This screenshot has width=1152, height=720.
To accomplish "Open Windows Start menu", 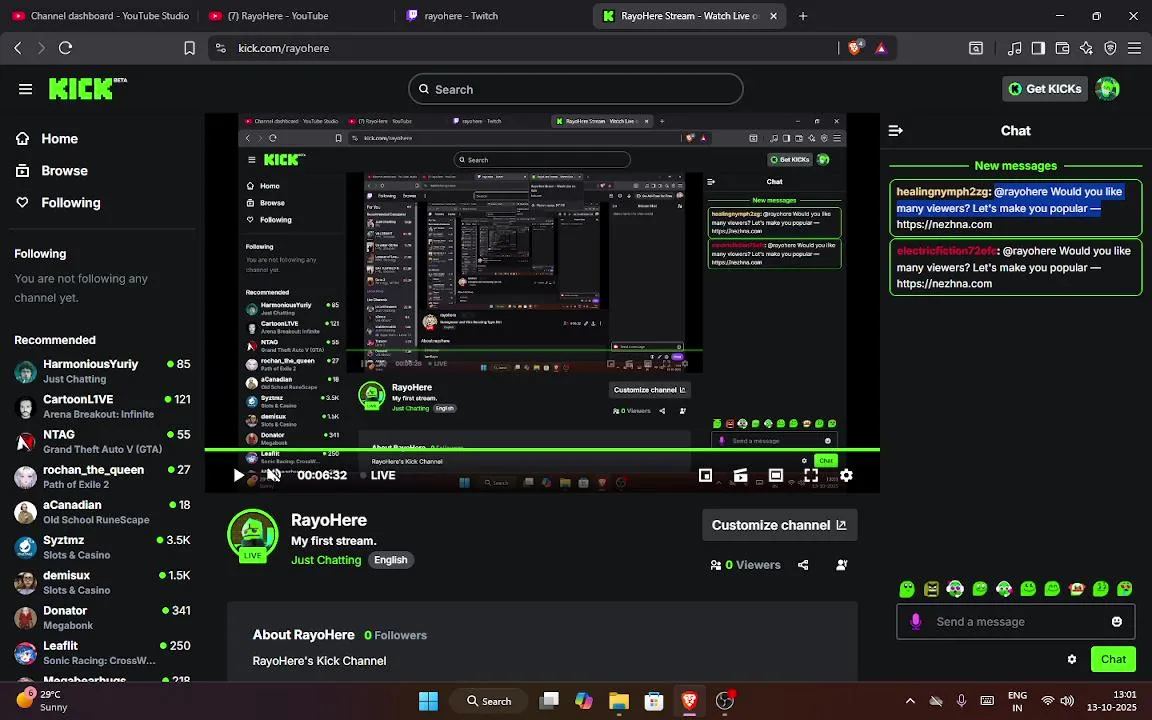I will 428,701.
